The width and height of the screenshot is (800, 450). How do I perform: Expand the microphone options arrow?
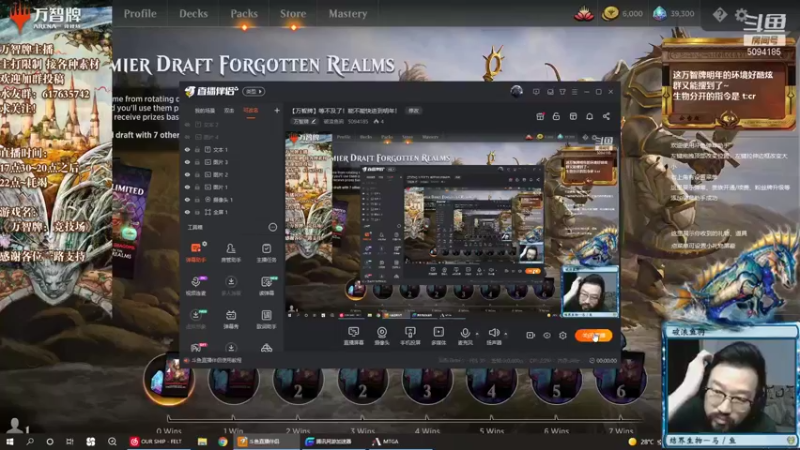coord(477,334)
